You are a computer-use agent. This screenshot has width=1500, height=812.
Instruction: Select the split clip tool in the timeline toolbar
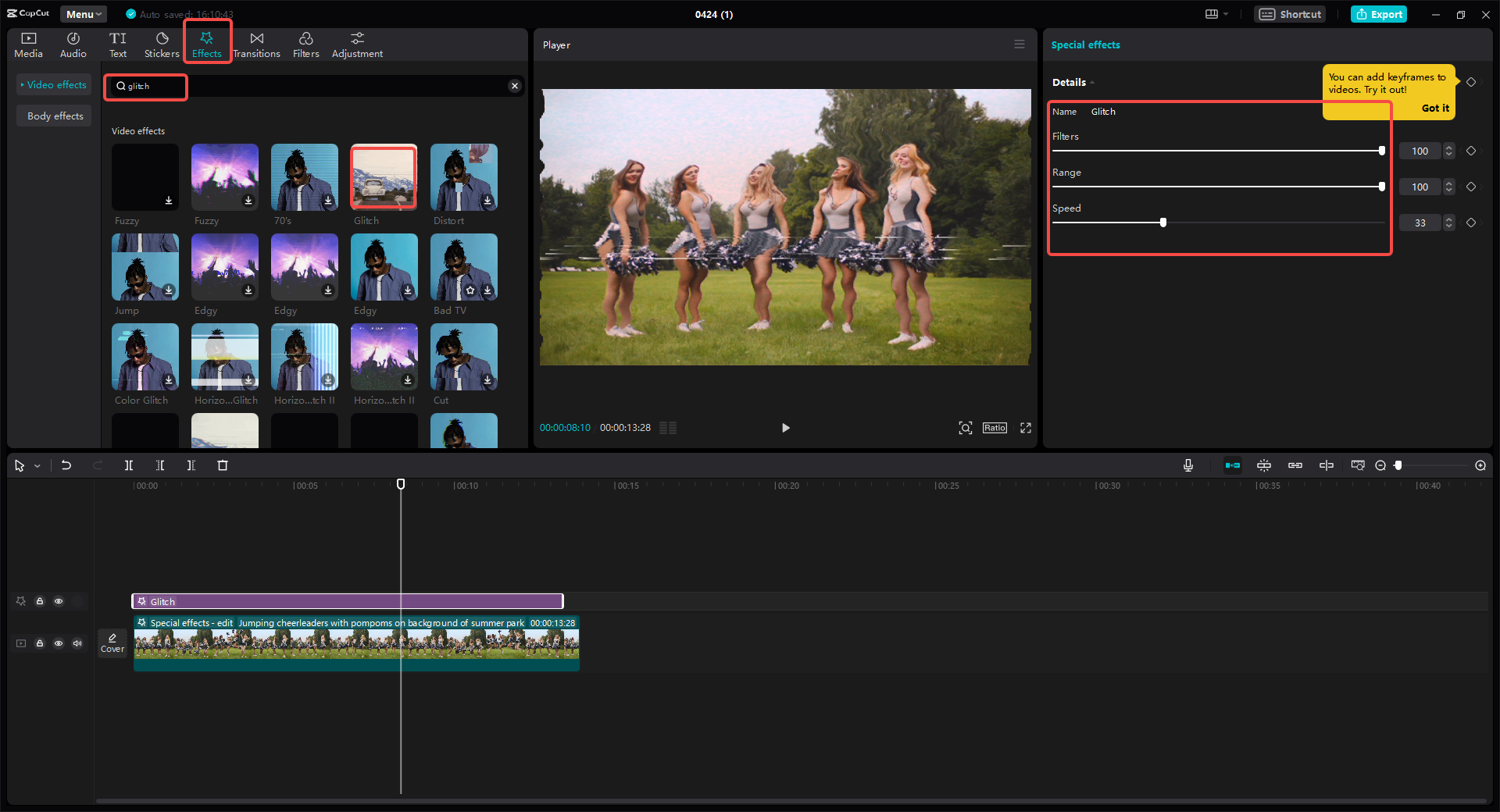pos(129,465)
